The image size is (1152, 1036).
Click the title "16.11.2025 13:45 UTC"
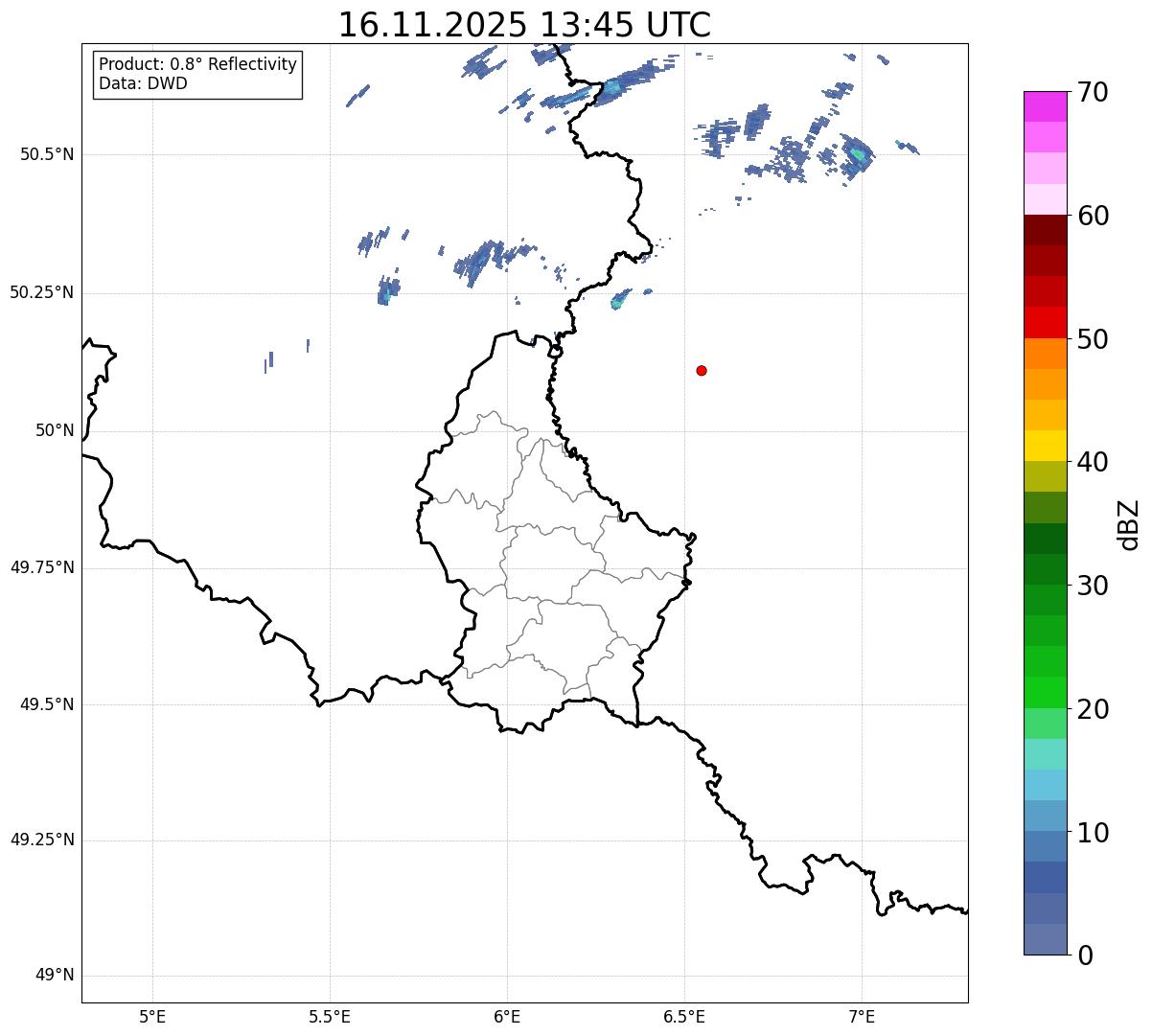(x=524, y=25)
